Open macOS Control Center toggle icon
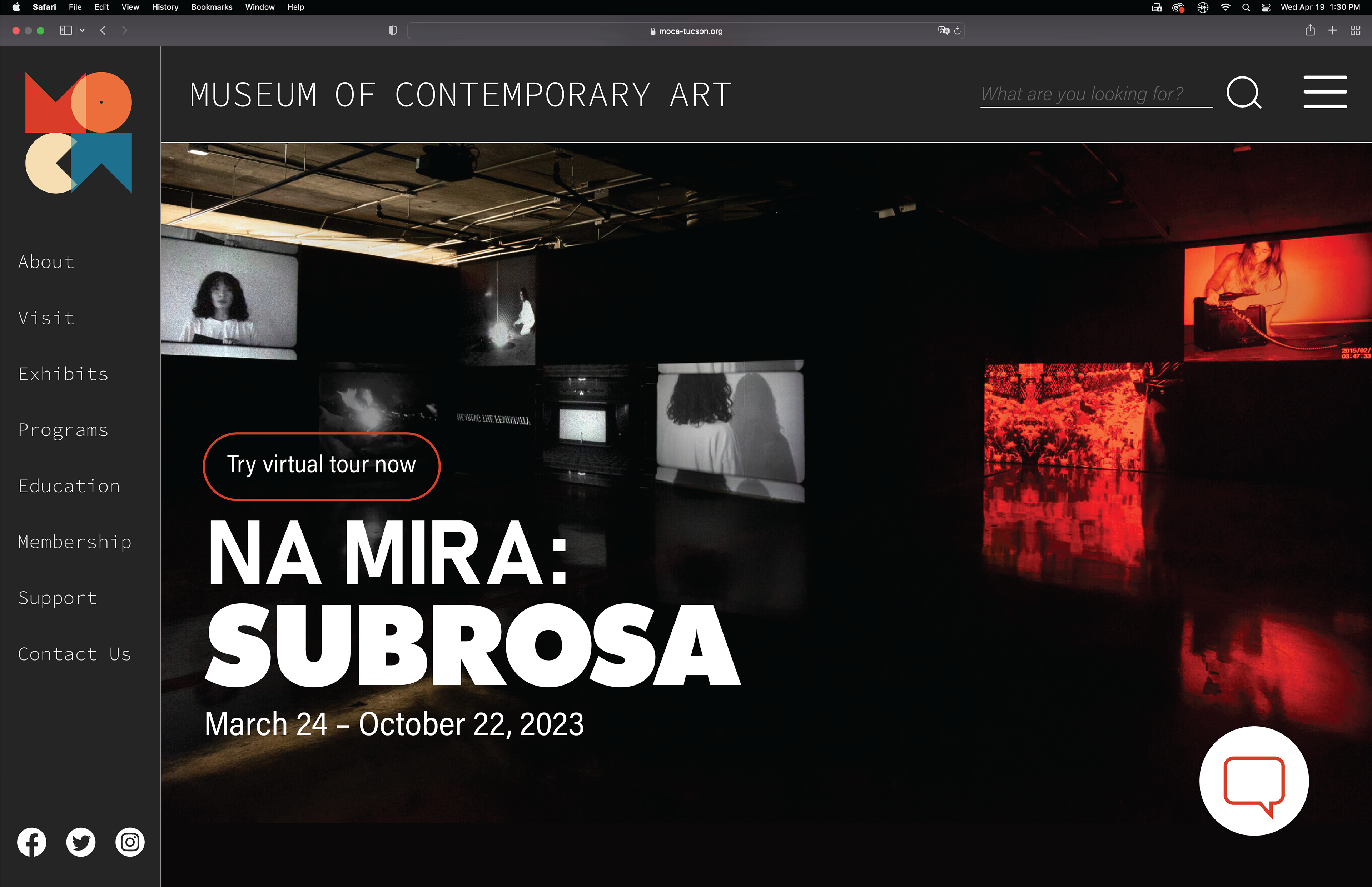 pyautogui.click(x=1266, y=8)
